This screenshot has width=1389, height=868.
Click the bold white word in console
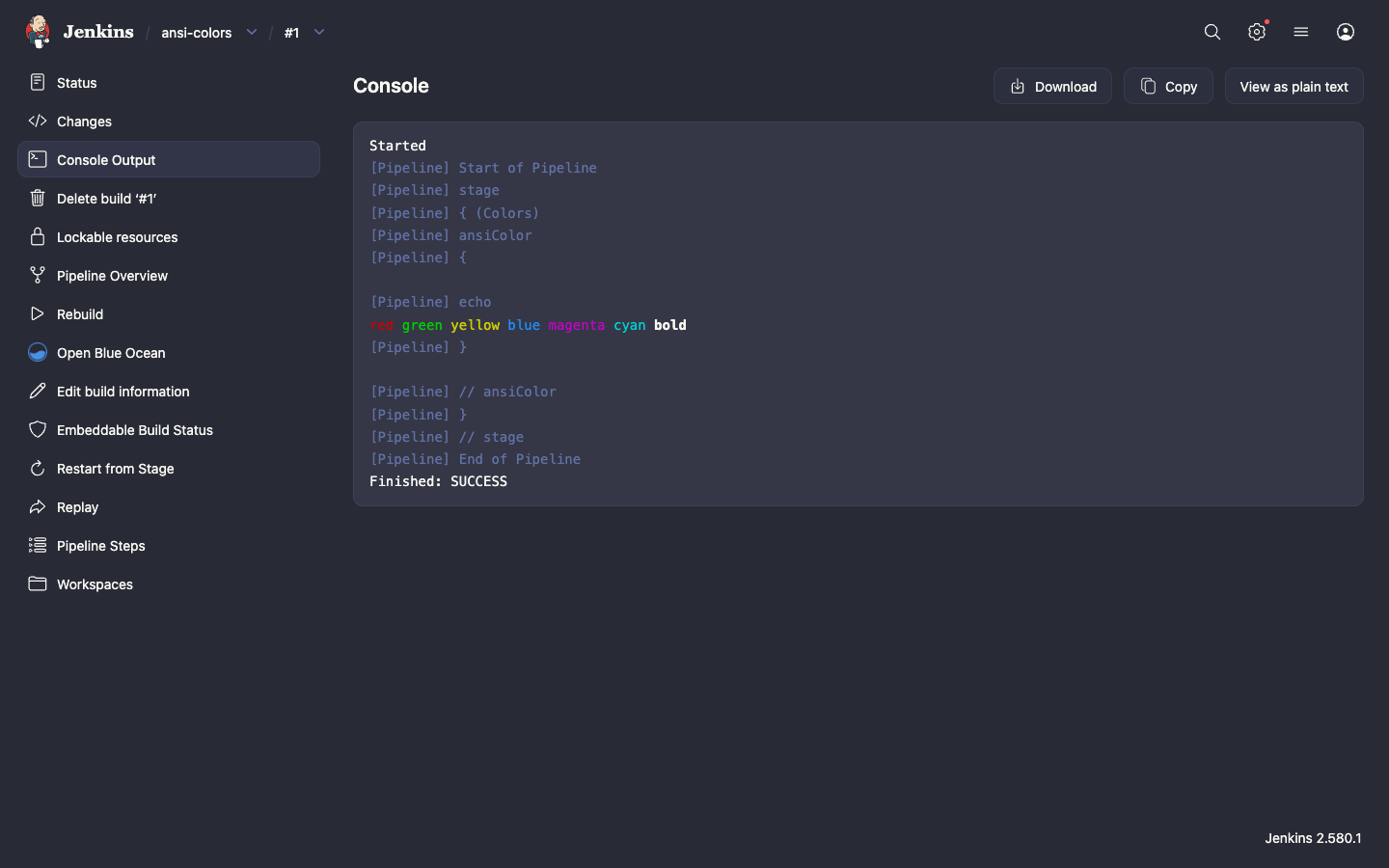point(670,325)
